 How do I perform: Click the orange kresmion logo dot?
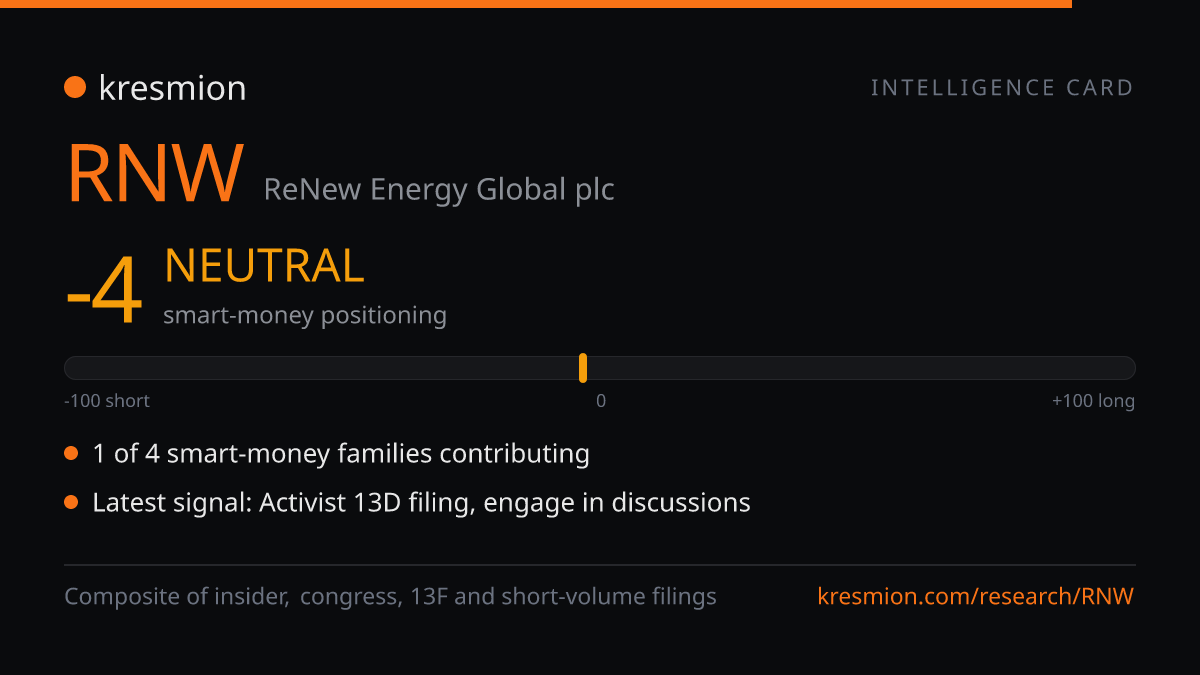coord(75,88)
